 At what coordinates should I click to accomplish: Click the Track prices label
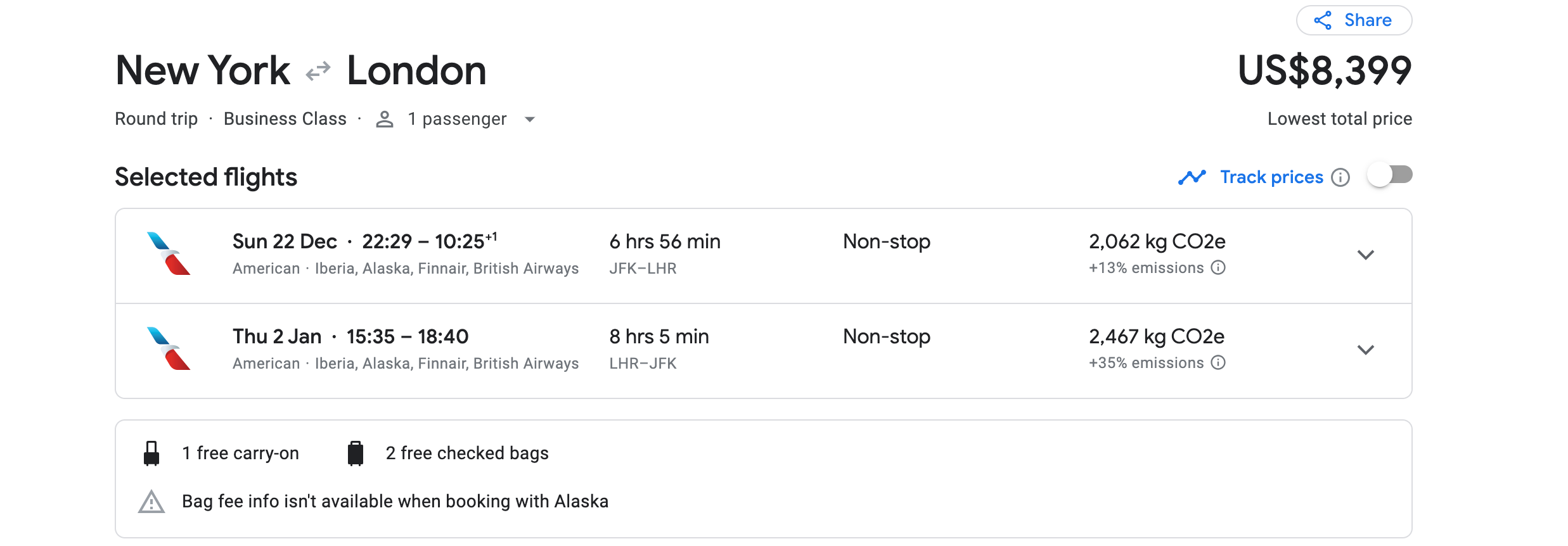click(x=1271, y=177)
